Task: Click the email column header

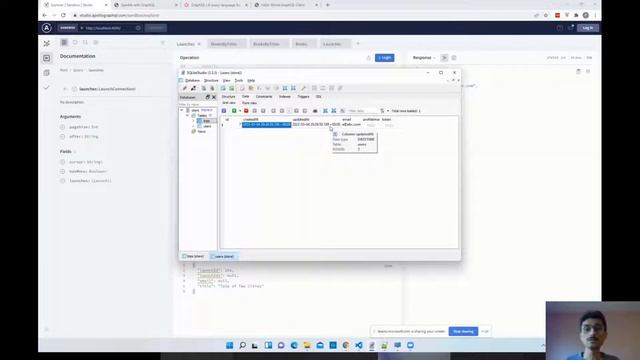Action: point(347,120)
